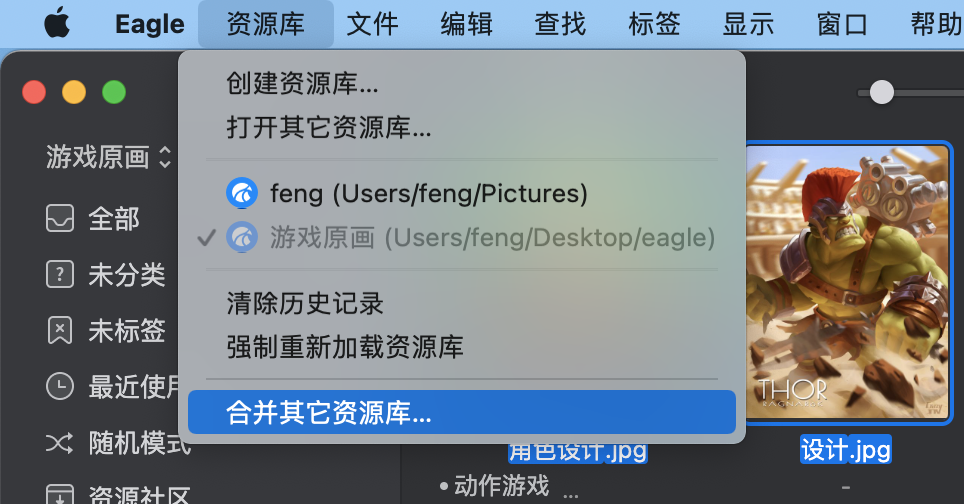The height and width of the screenshot is (504, 964).
Task: Select the checked 游戏原画 library entry
Action: point(470,238)
